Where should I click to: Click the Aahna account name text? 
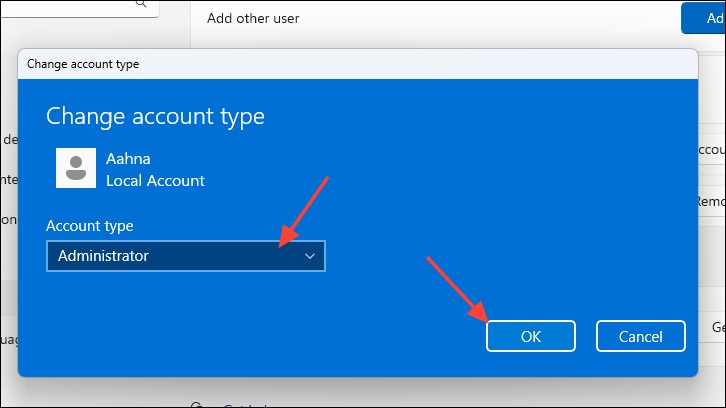tap(128, 159)
